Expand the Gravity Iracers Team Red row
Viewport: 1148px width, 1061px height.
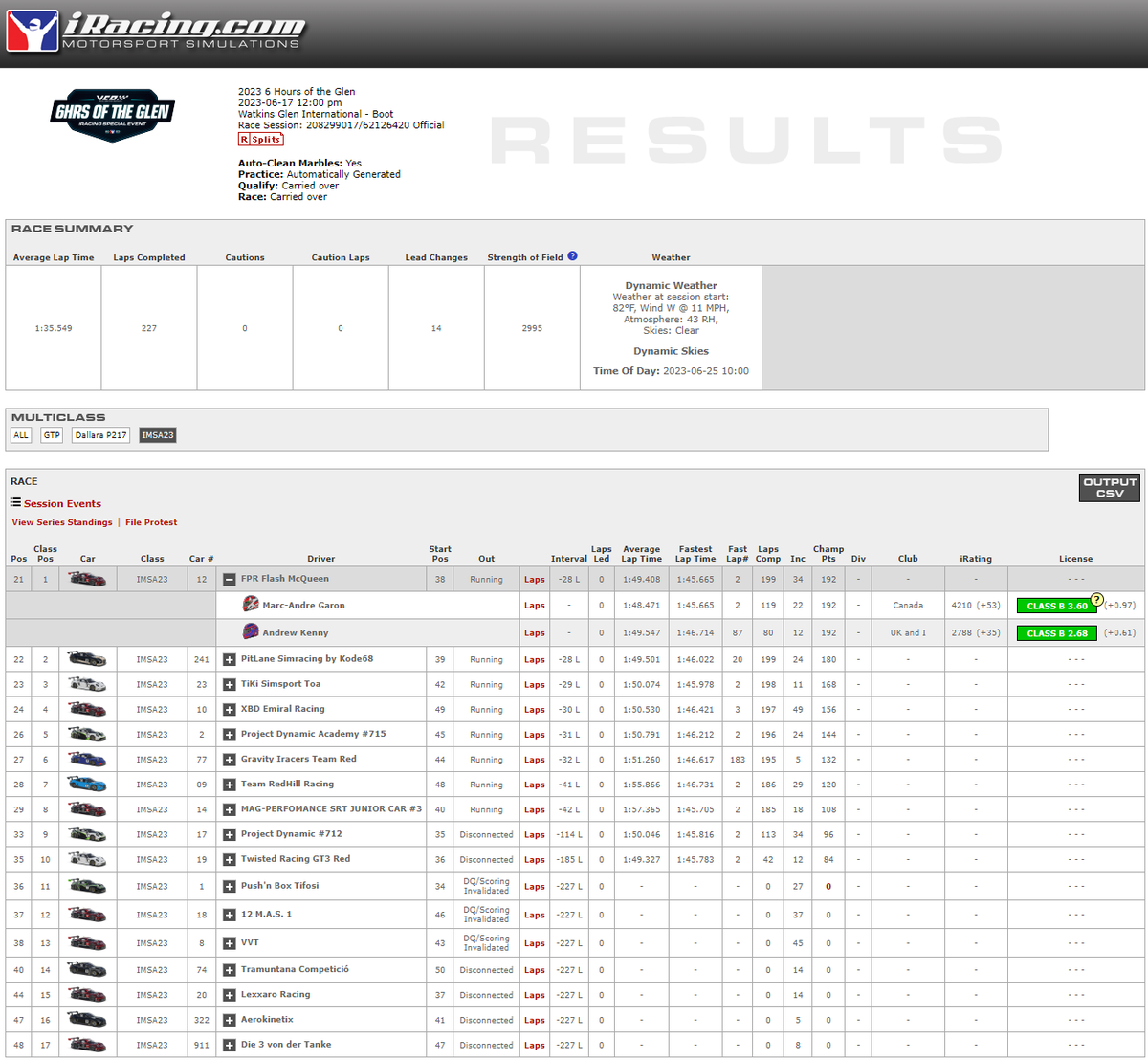point(229,759)
